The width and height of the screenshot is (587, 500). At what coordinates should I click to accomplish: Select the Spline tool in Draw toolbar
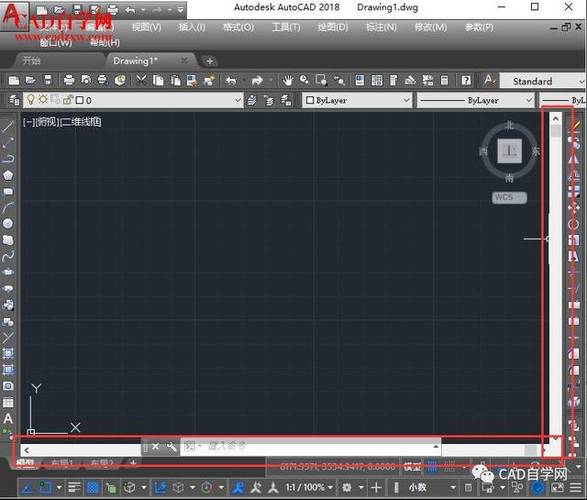8,256
